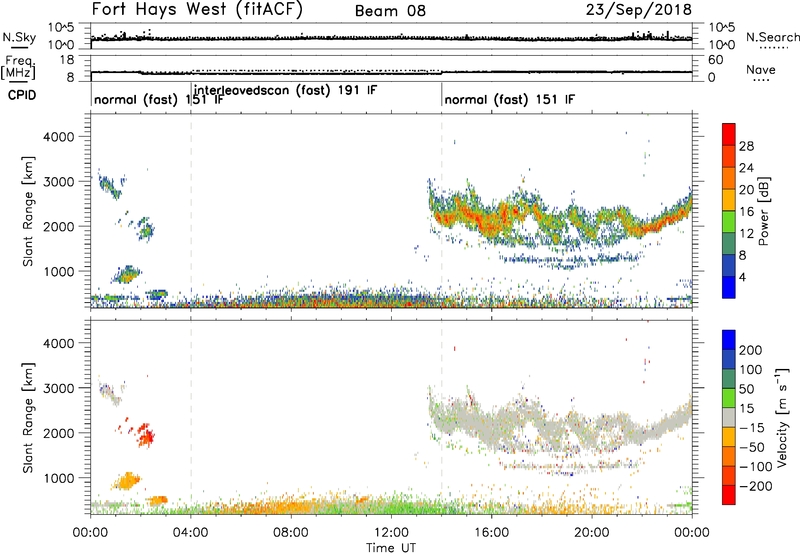Click the gray -15 to 15 Velocity color segment

tap(729, 417)
